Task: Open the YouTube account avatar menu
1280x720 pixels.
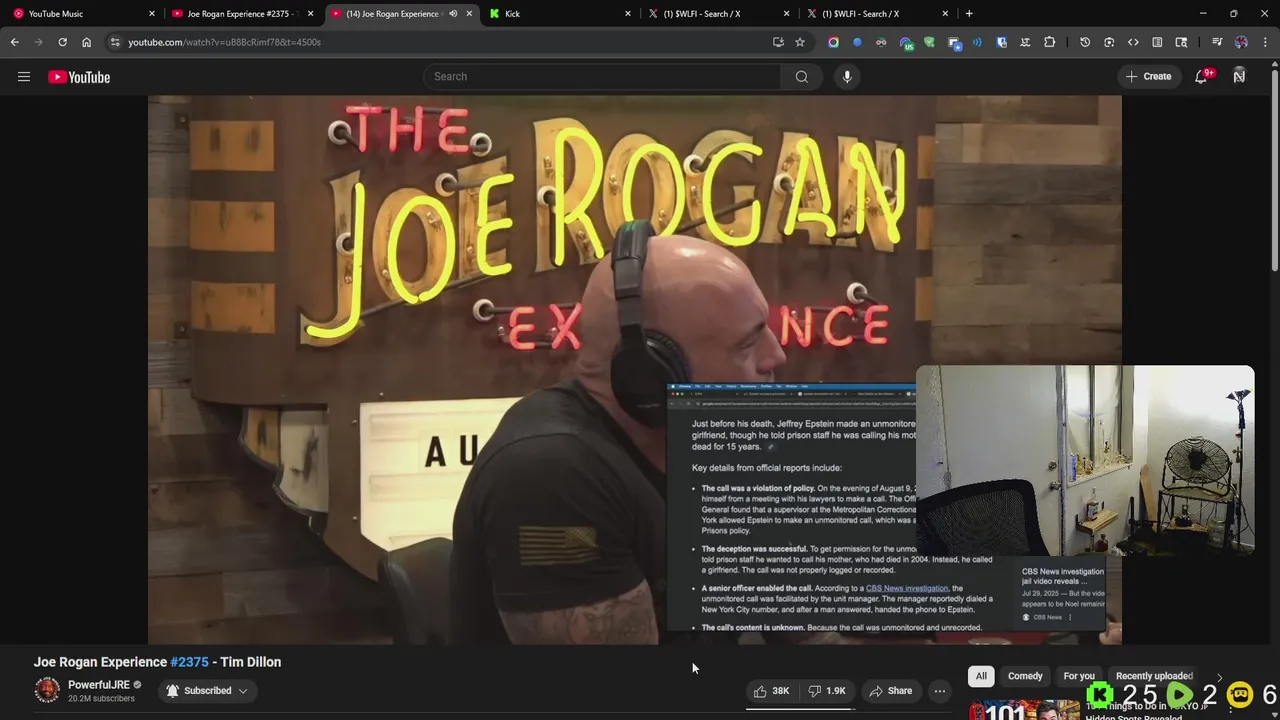Action: (1239, 76)
